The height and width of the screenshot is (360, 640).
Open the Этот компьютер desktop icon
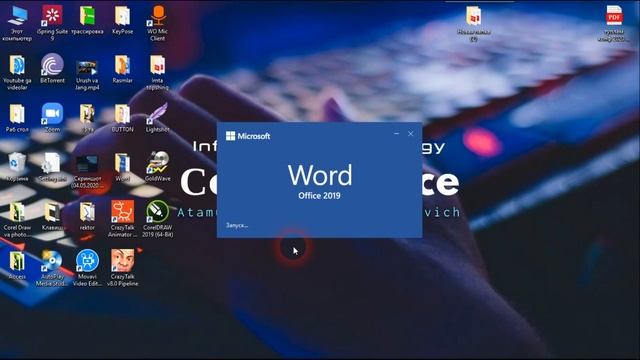point(17,24)
